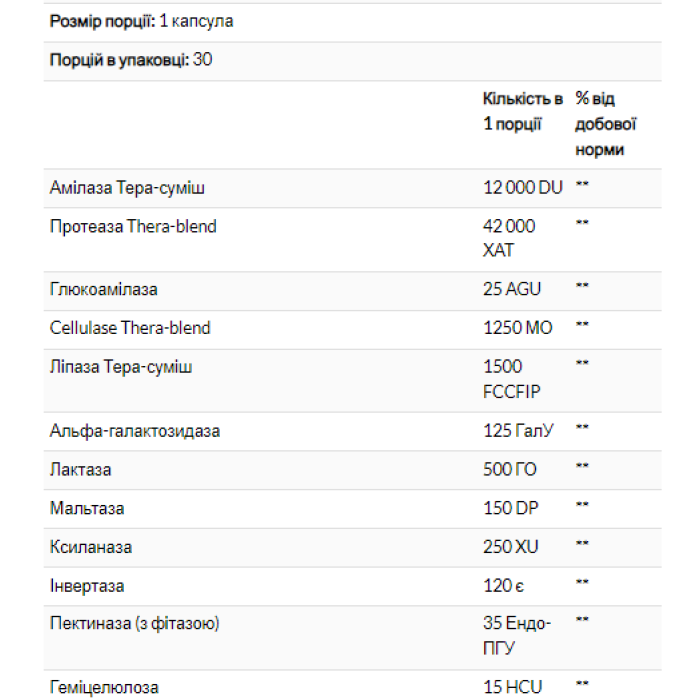
Task: Select the 'Глюкоамілаза' ingredient row
Action: click(104, 290)
